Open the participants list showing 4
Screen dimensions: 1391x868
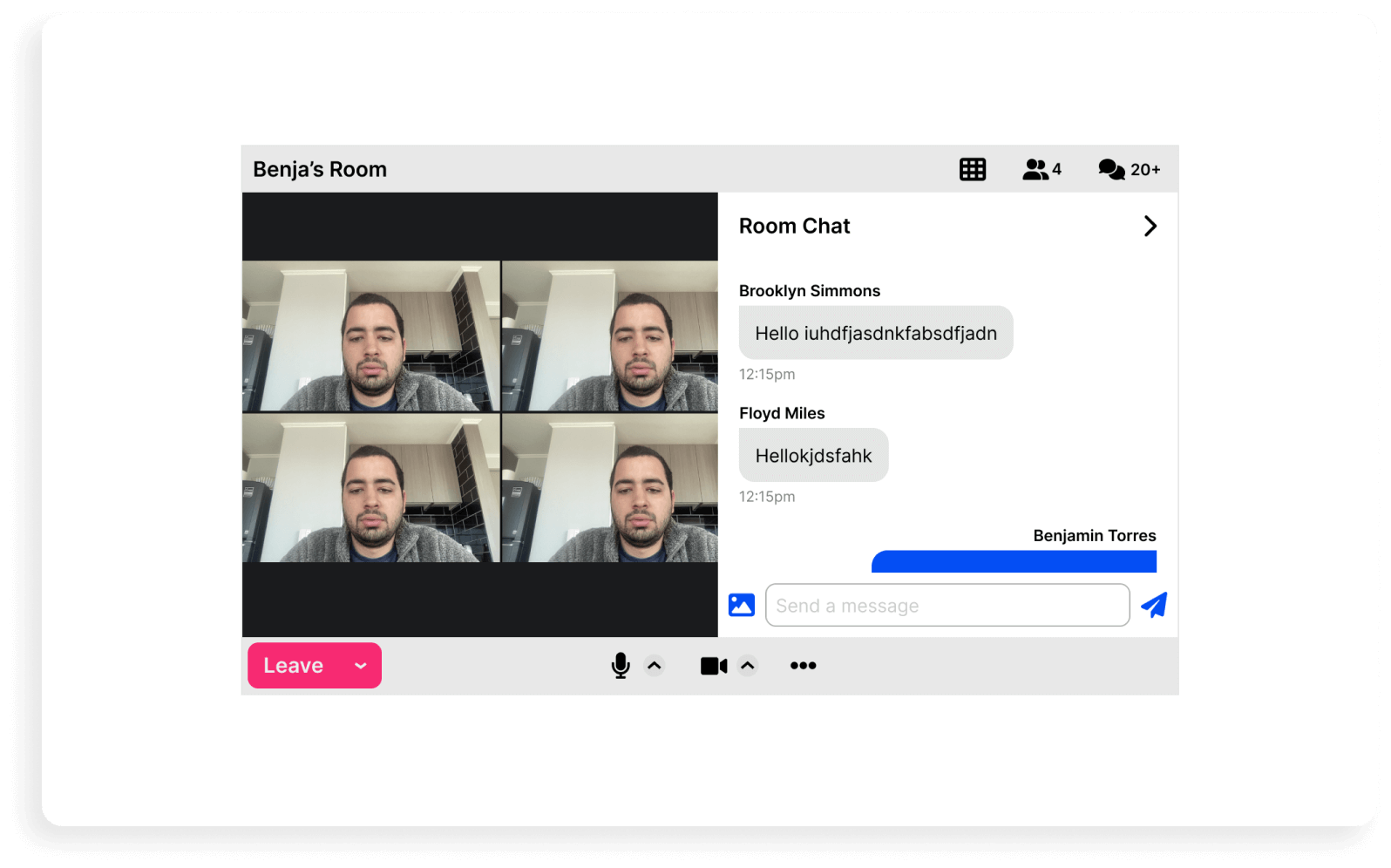pos(1042,170)
